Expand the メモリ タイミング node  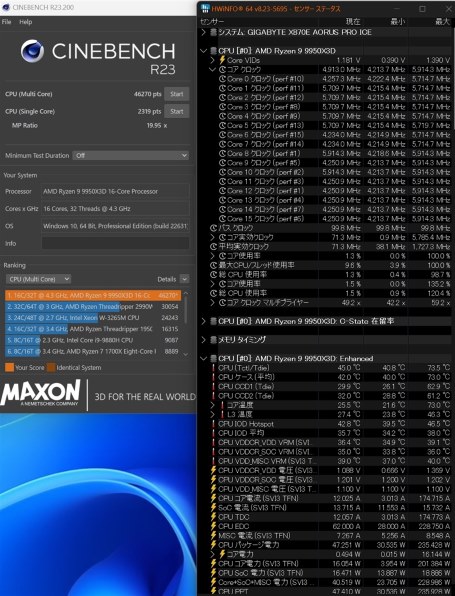[203, 340]
